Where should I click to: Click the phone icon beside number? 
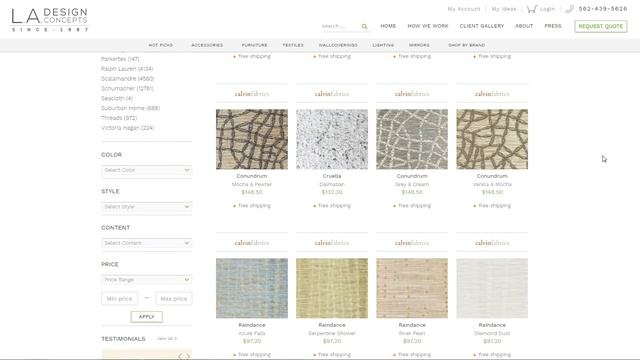(x=570, y=9)
